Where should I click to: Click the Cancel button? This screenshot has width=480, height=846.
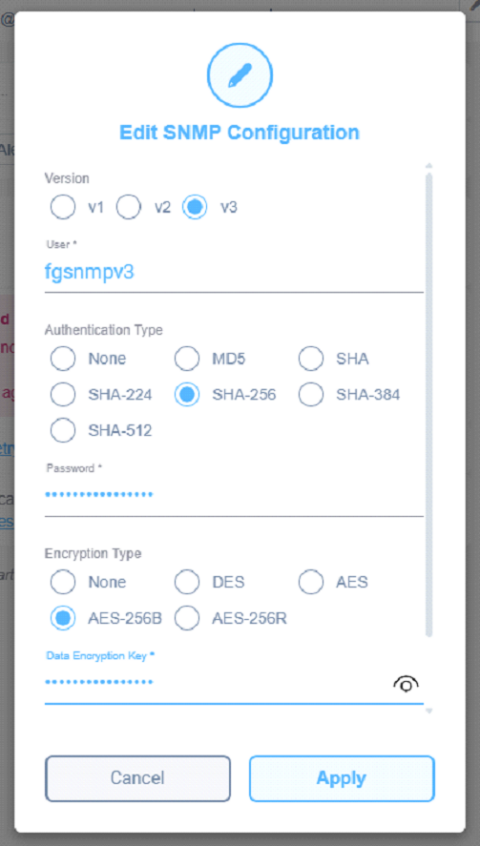coord(138,778)
